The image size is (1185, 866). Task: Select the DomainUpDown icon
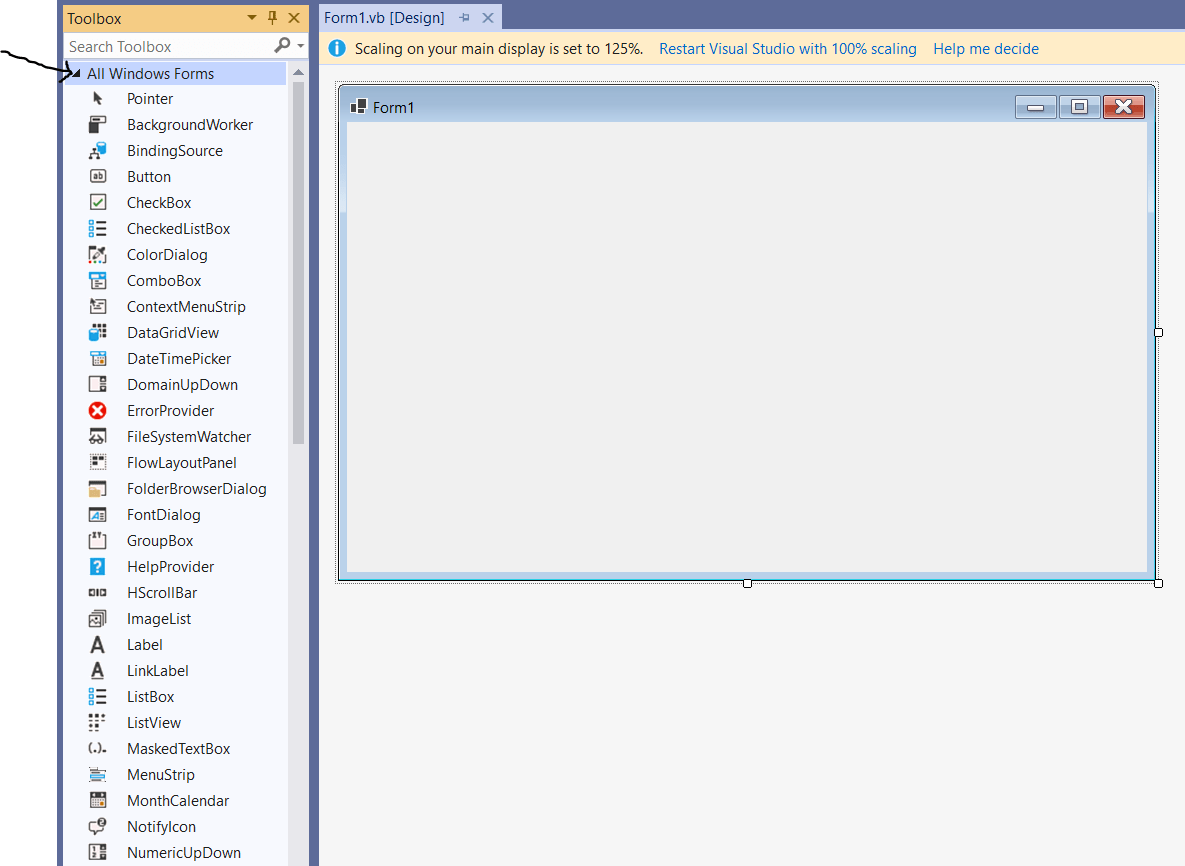coord(97,385)
